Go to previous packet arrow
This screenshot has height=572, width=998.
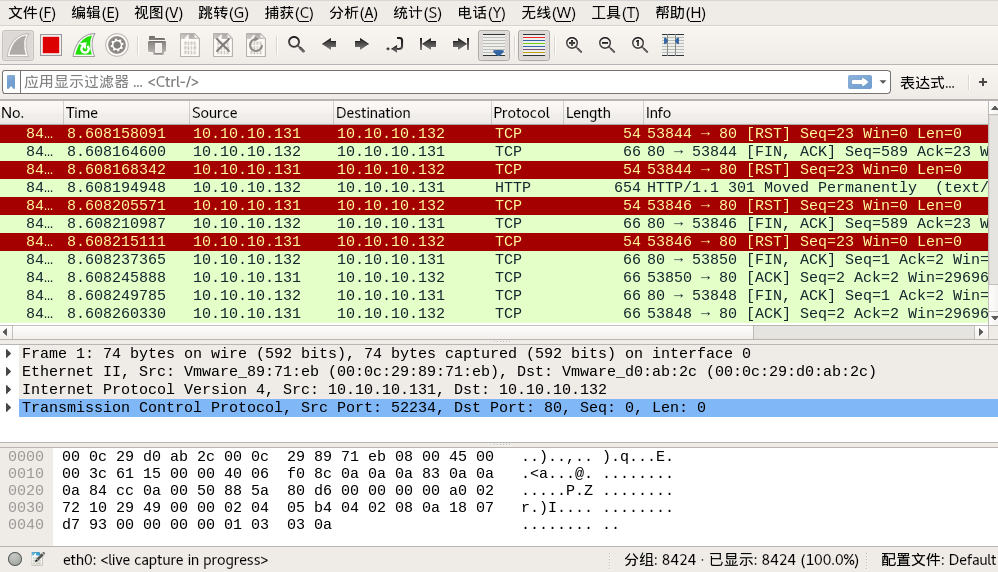pos(329,45)
